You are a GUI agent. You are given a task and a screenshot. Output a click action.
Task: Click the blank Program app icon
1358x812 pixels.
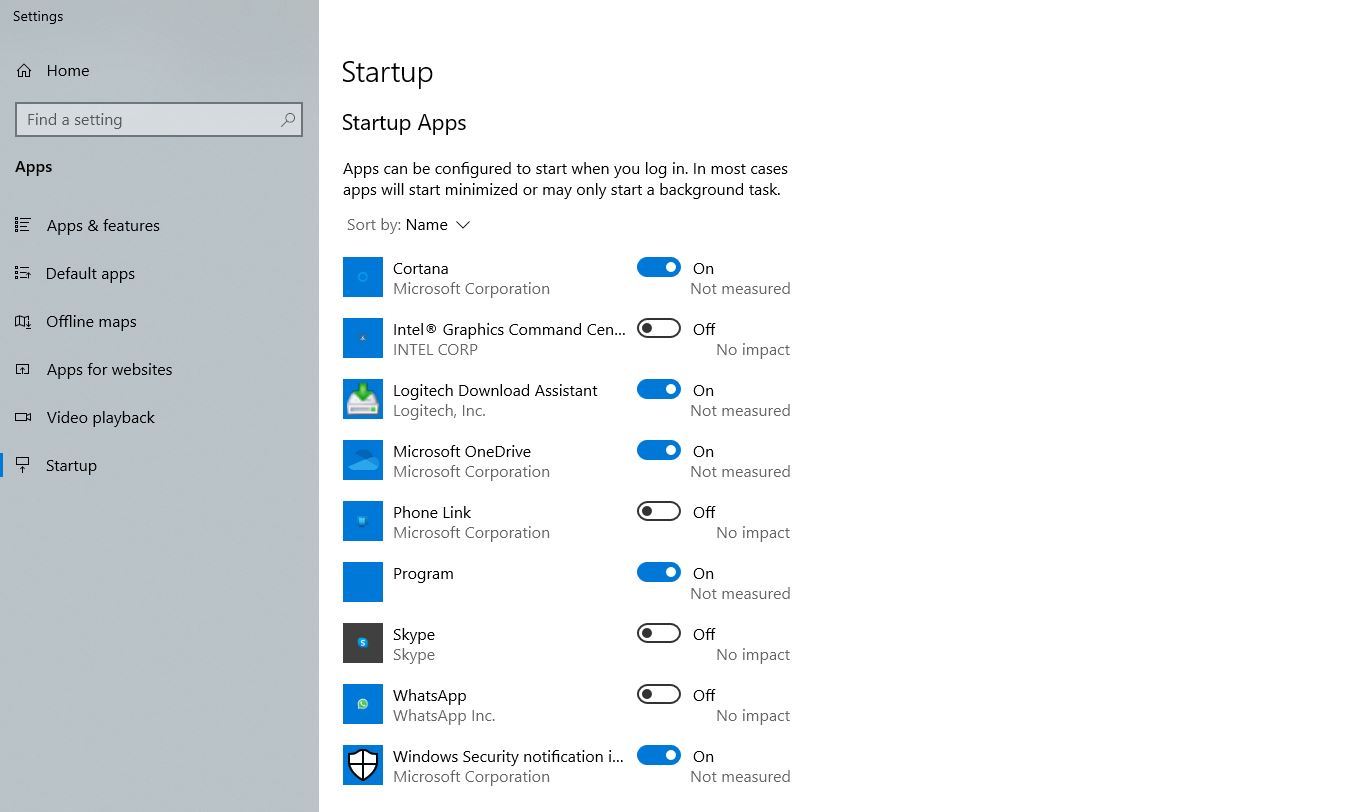[x=363, y=582]
